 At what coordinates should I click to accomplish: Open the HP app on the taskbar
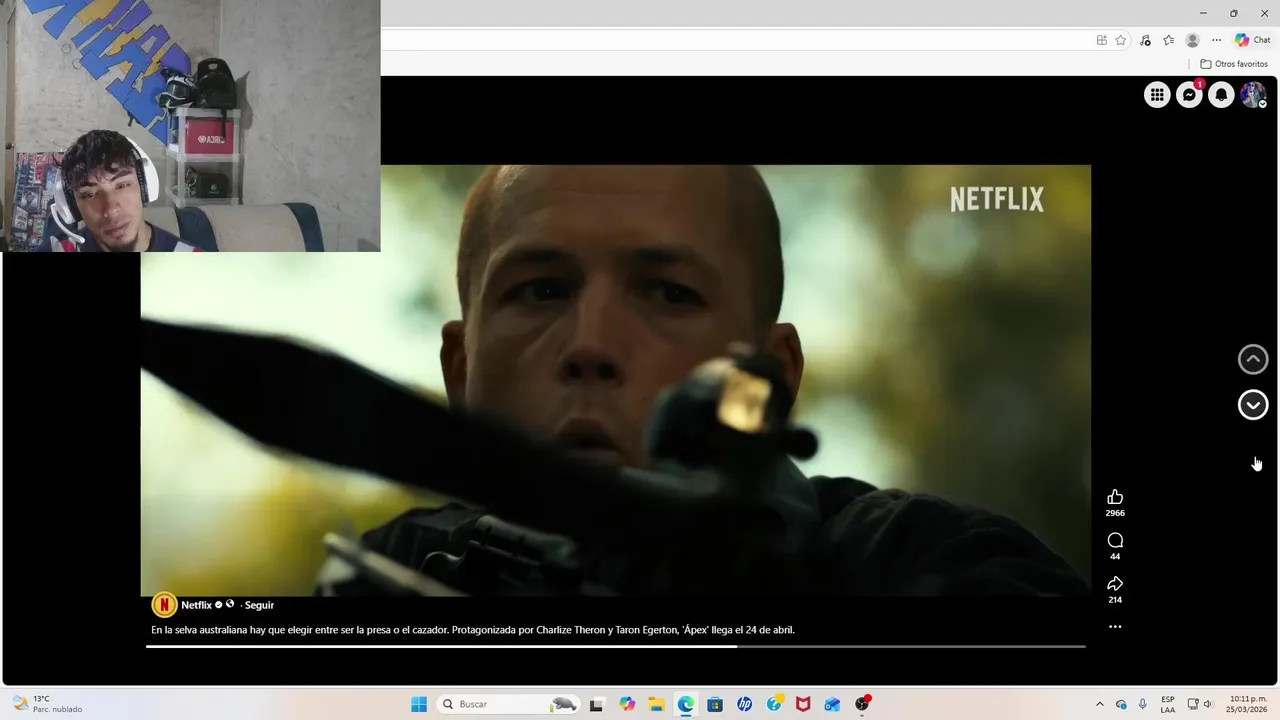744,704
